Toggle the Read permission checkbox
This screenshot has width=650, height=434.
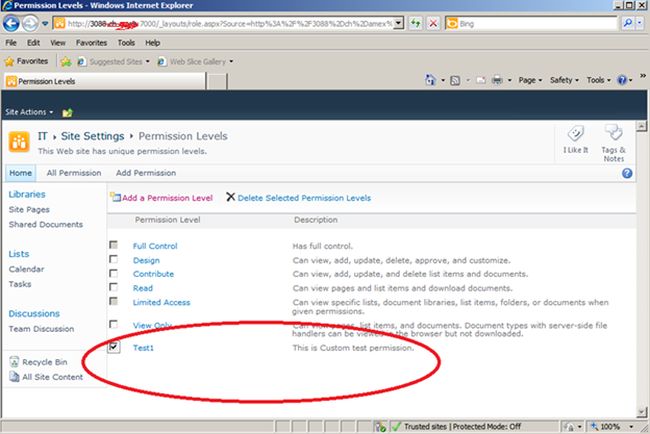[113, 287]
